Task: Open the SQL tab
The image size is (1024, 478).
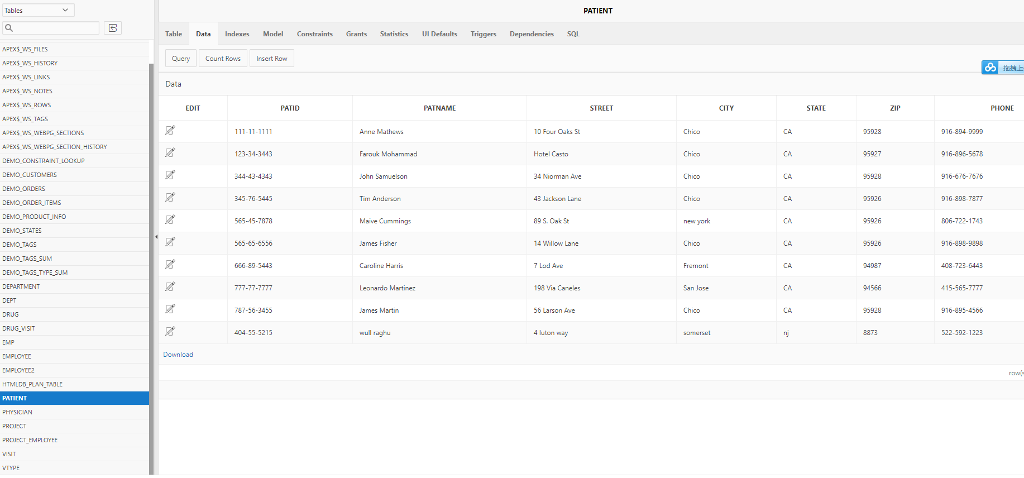Action: point(573,34)
